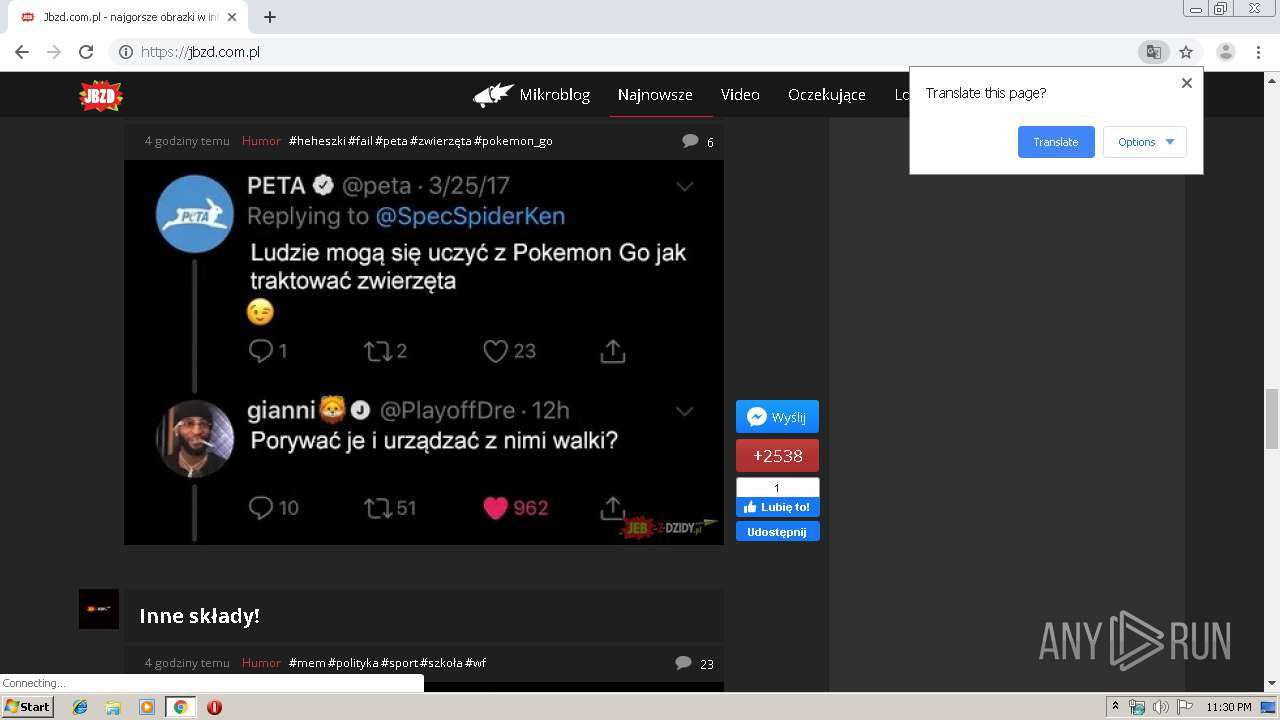The height and width of the screenshot is (720, 1280).
Task: Click the Translate button in popup
Action: pyautogui.click(x=1056, y=142)
